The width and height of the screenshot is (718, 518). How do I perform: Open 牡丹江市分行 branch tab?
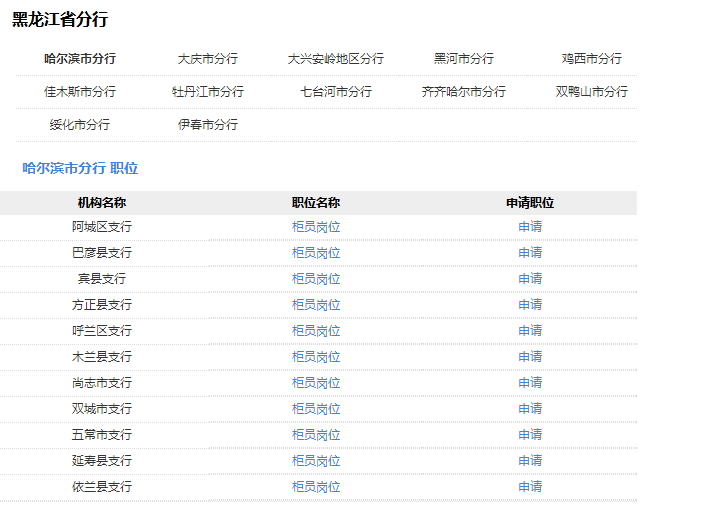207,92
